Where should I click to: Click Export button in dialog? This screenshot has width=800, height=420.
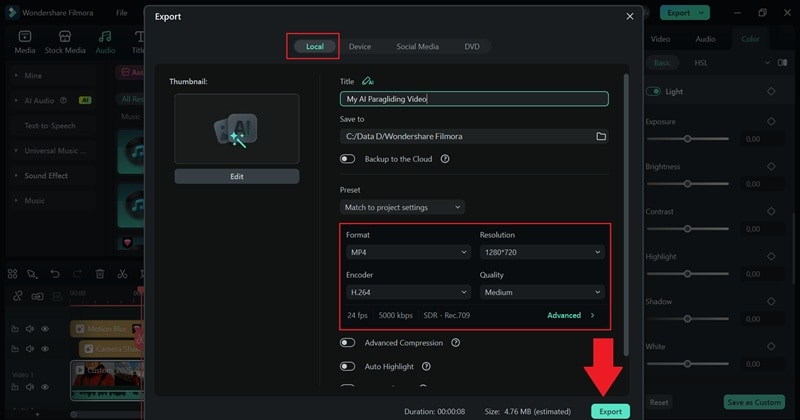click(x=610, y=411)
